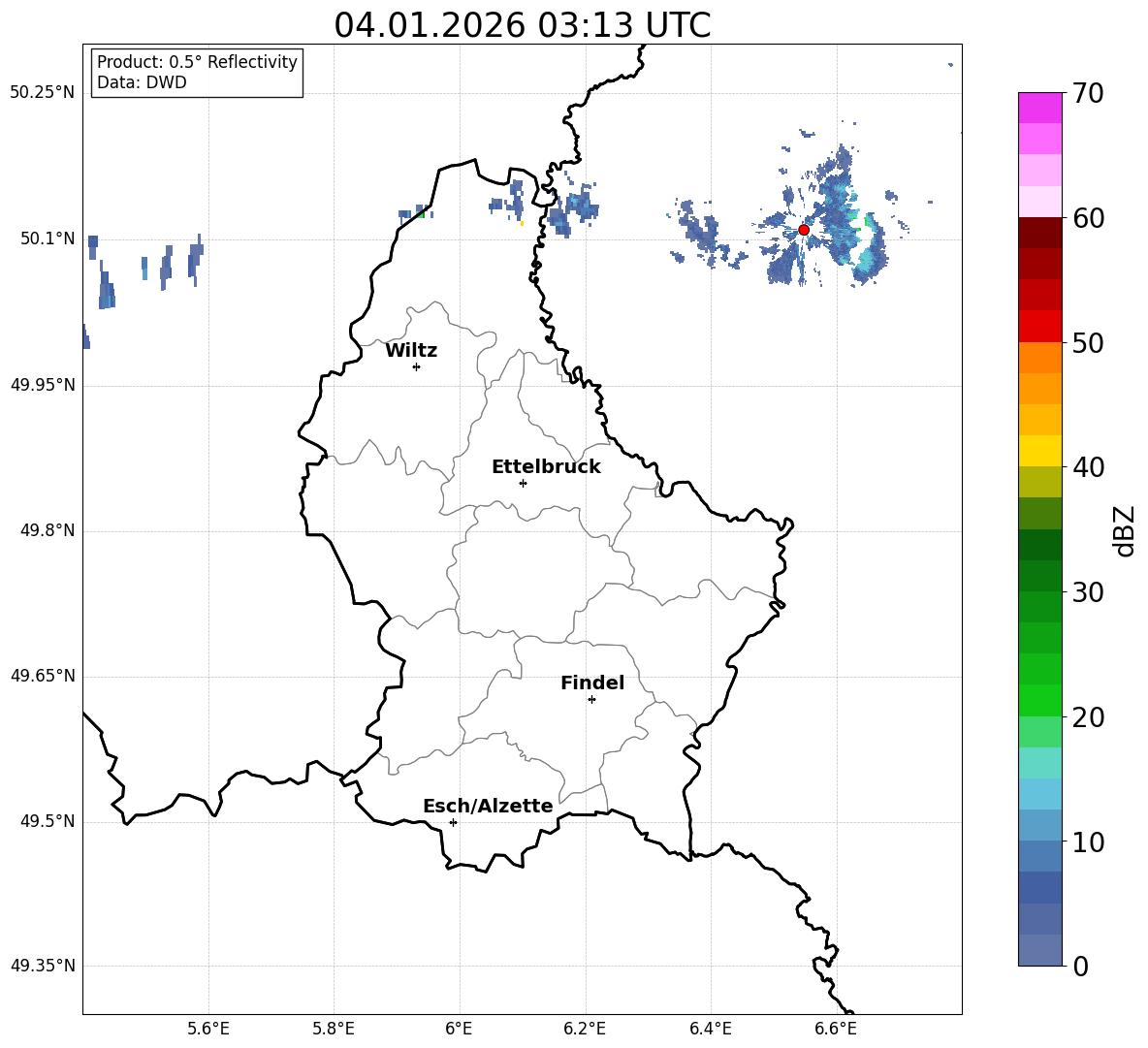Screen dimensions: 1148x1048
Task: Select the Esch/Alzette city label
Action: tap(488, 806)
